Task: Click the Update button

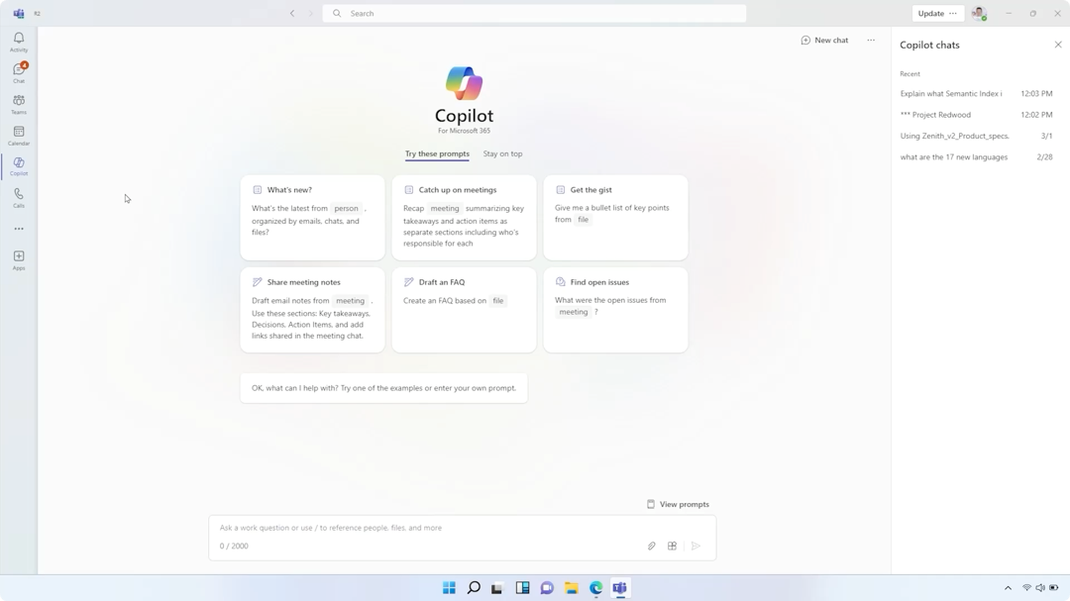Action: [x=931, y=13]
